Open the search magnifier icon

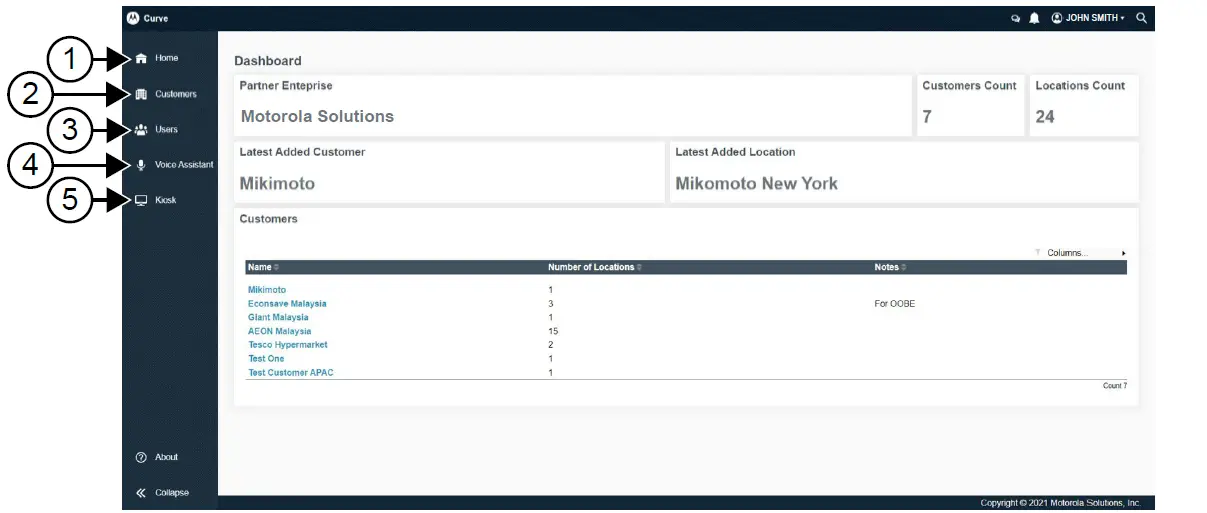[x=1141, y=18]
